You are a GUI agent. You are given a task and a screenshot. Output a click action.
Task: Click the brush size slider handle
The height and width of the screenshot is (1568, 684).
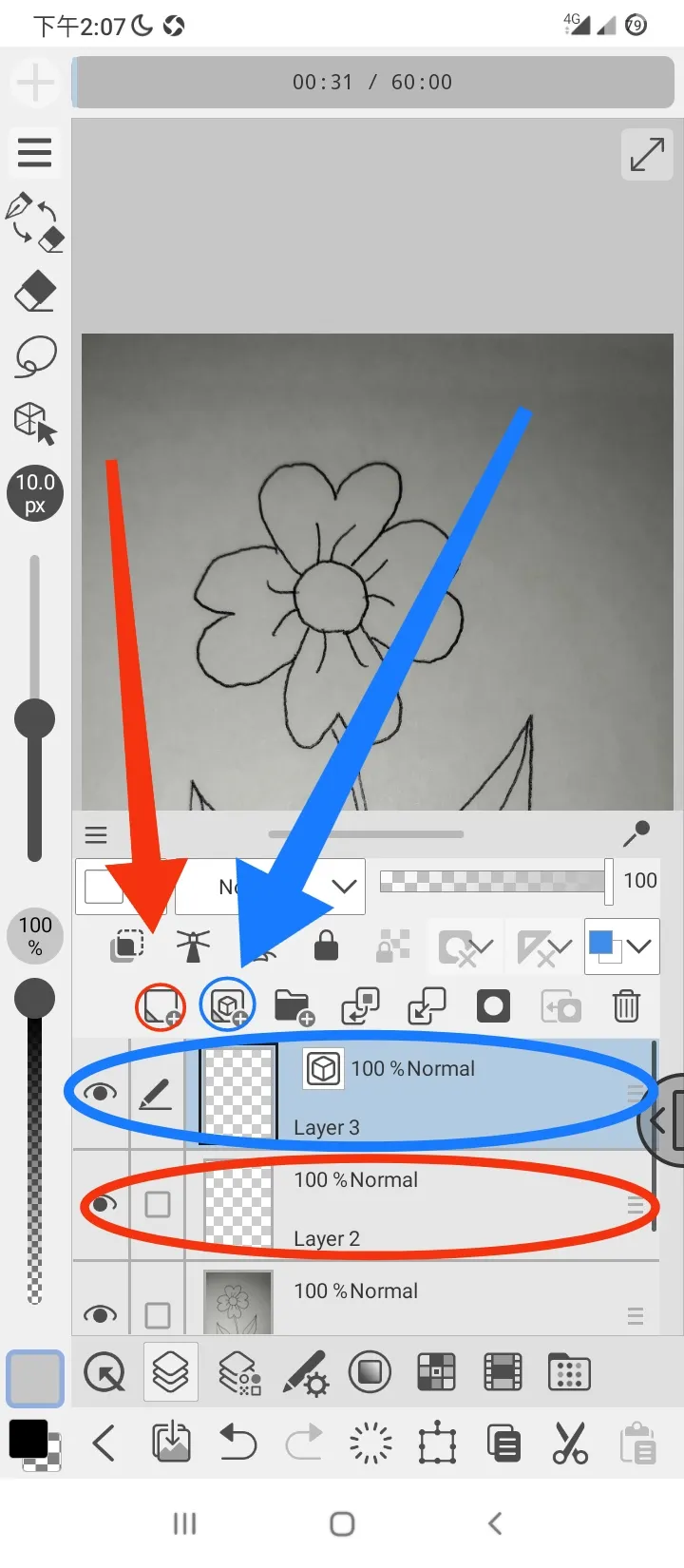[x=34, y=718]
